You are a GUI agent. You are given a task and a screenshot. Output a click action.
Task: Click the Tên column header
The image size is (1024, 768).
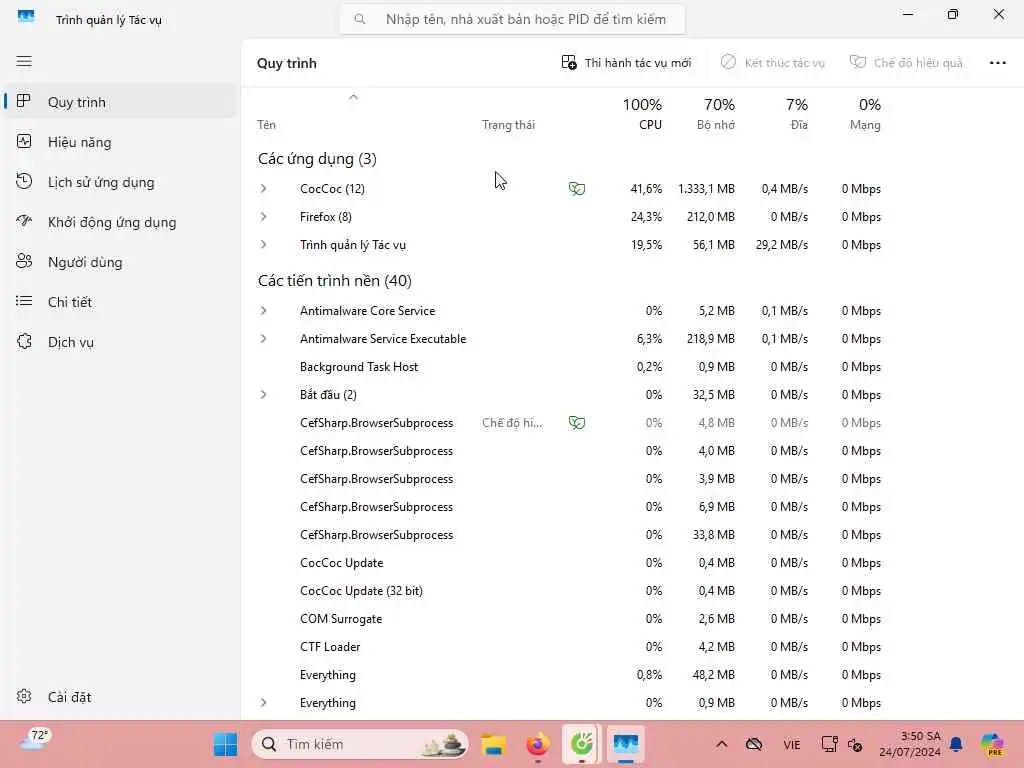(x=266, y=125)
